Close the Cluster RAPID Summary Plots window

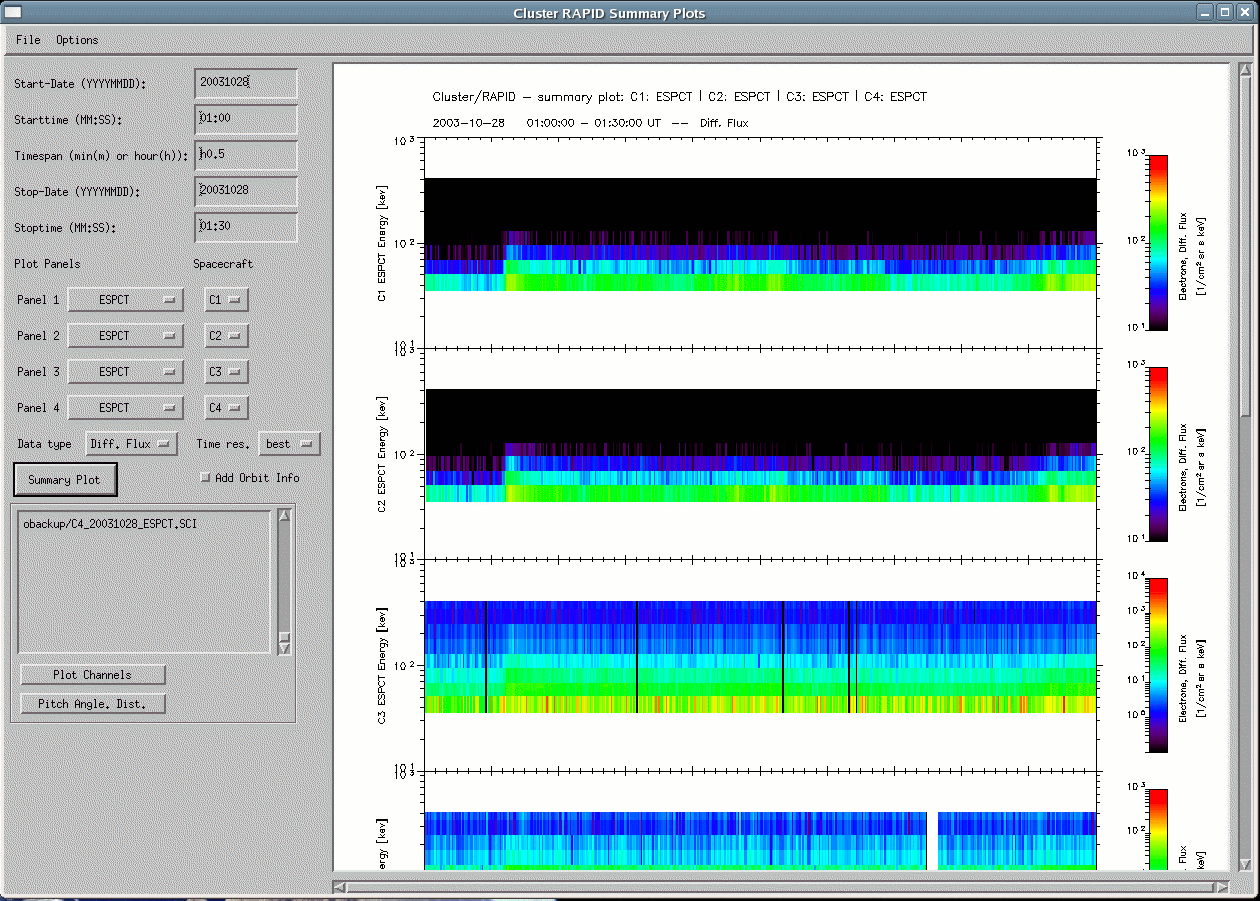(1244, 12)
